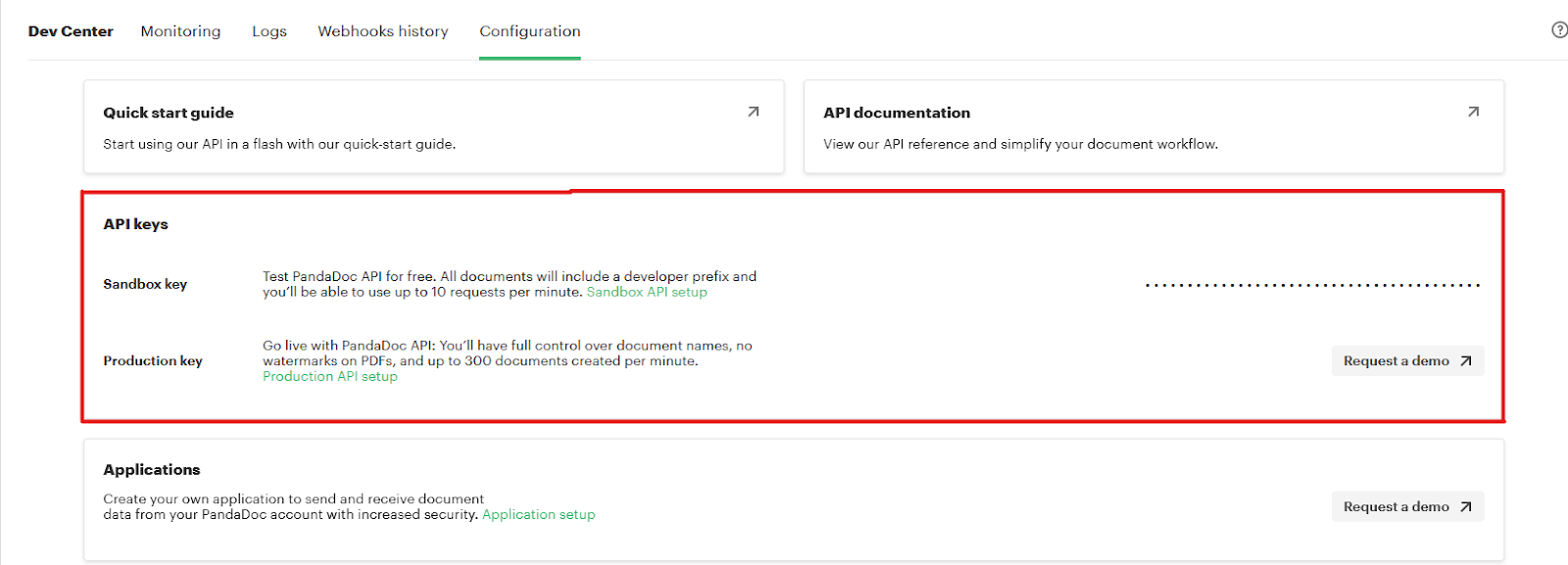
Task: Click the Dev Center heading
Action: (x=71, y=31)
